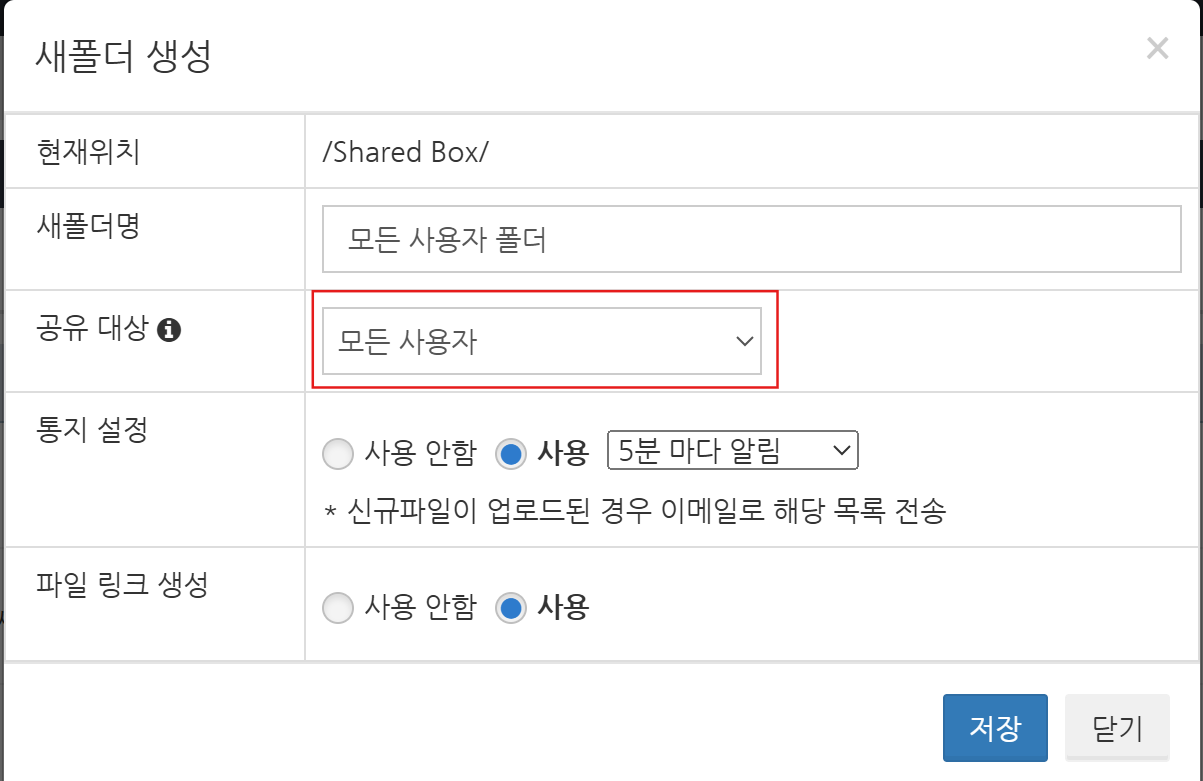Screen dimensions: 1203x781
Task: Click the 파일 링크 생성 row label
Action: tap(121, 584)
